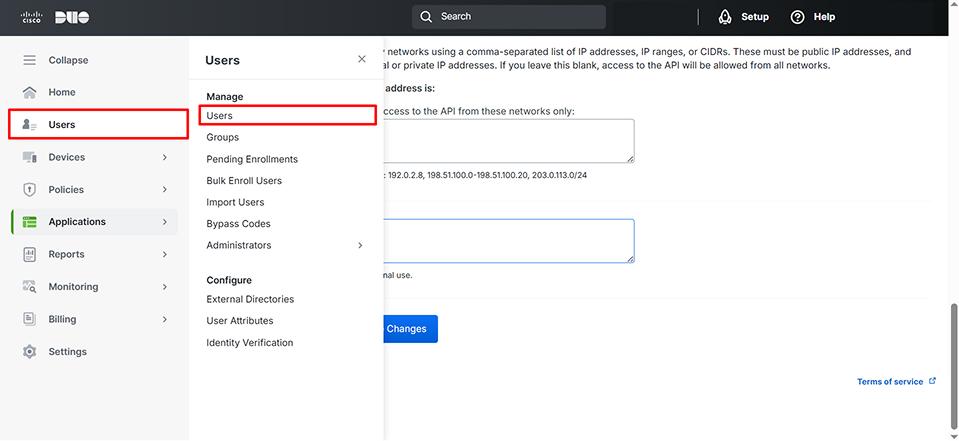Close the Users flyout panel

[362, 60]
